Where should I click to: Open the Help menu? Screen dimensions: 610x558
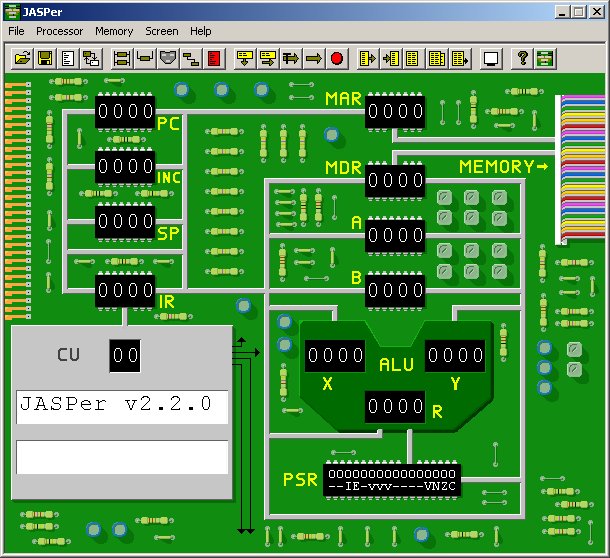click(x=201, y=31)
